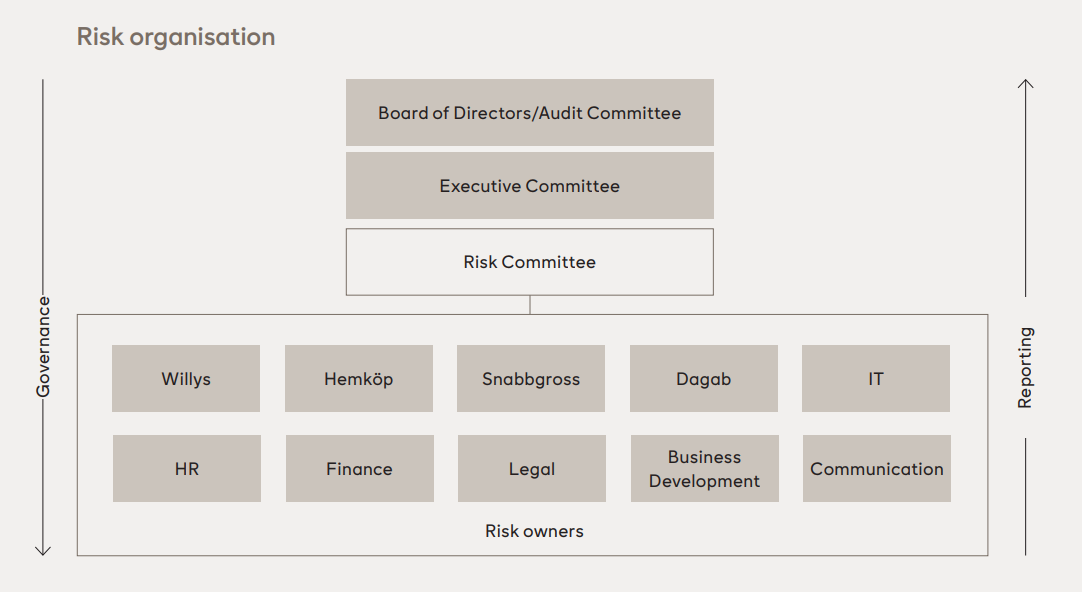Click the Snabbgross risk owner box
The image size is (1082, 592).
tap(531, 379)
